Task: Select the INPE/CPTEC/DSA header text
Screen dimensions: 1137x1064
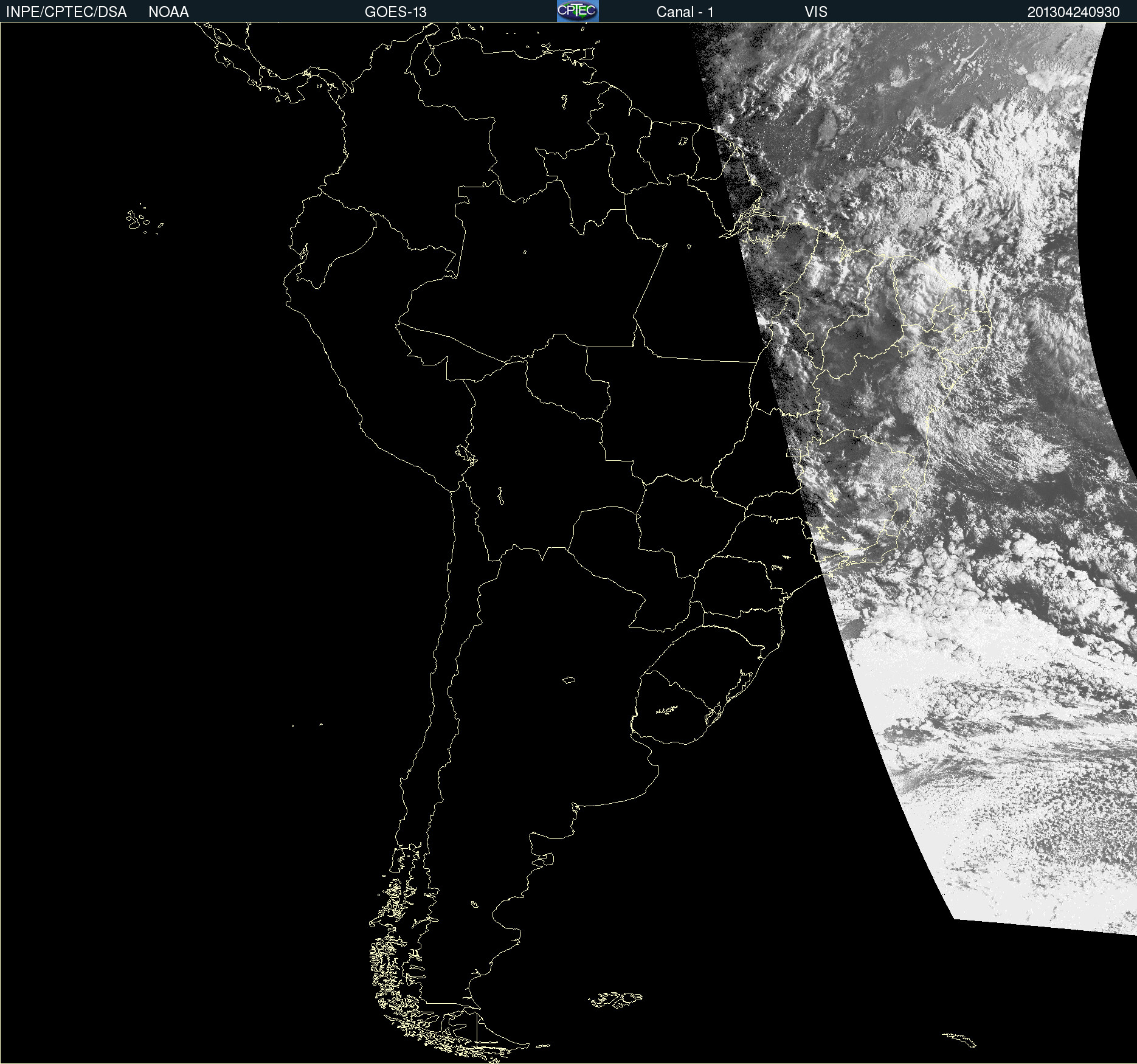Action: click(66, 12)
